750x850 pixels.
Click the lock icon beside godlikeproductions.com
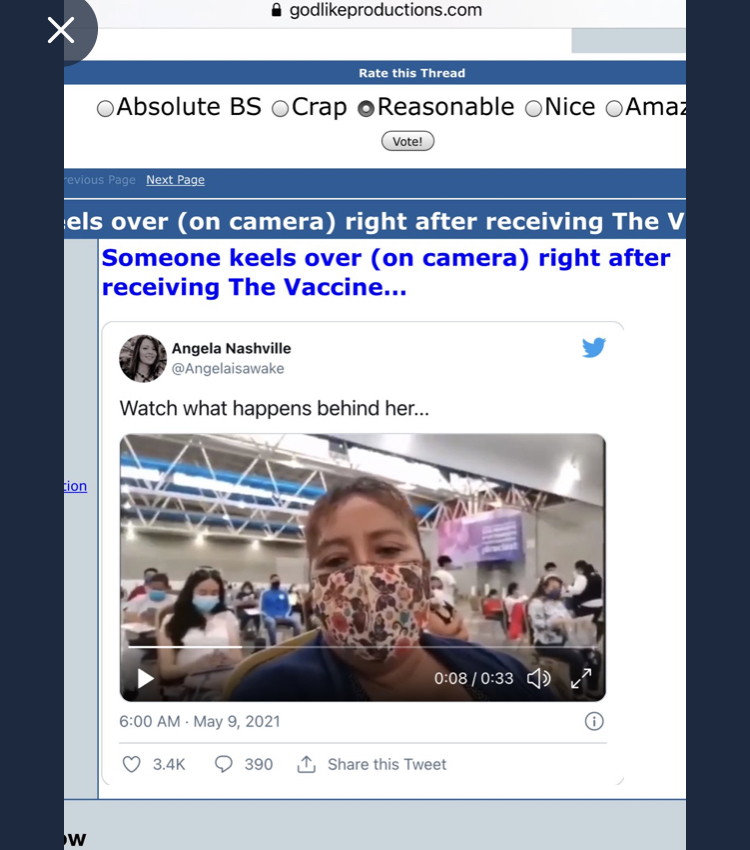coord(276,10)
